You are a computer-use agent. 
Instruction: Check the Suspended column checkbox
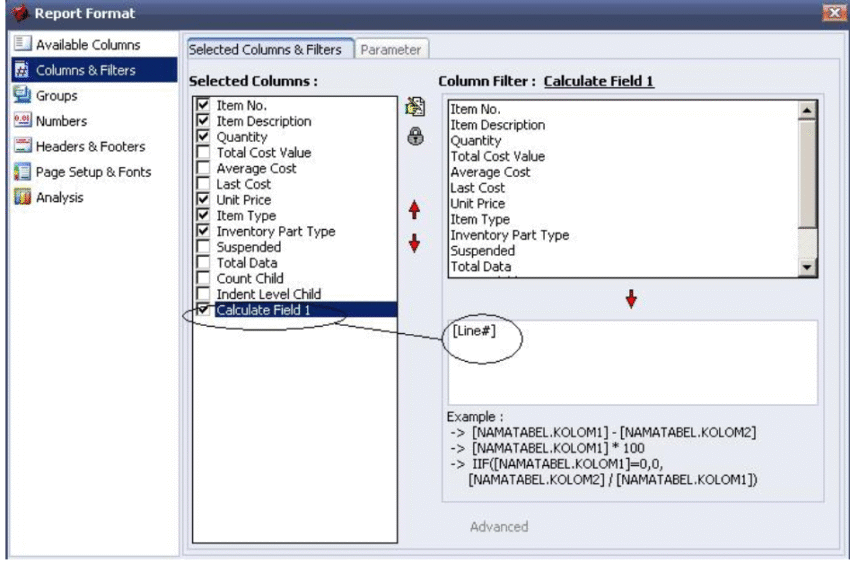(x=203, y=246)
